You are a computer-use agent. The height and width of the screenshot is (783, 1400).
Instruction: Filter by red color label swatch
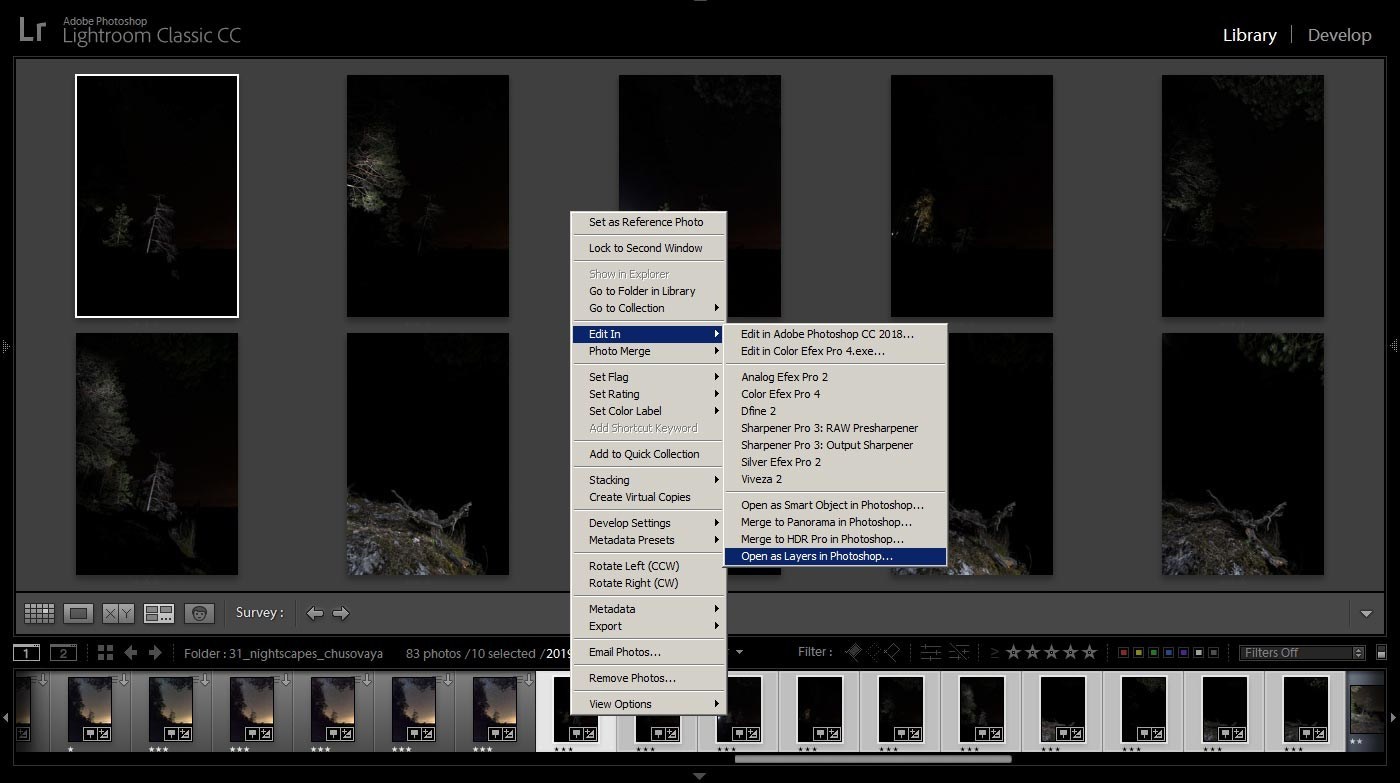(1123, 653)
